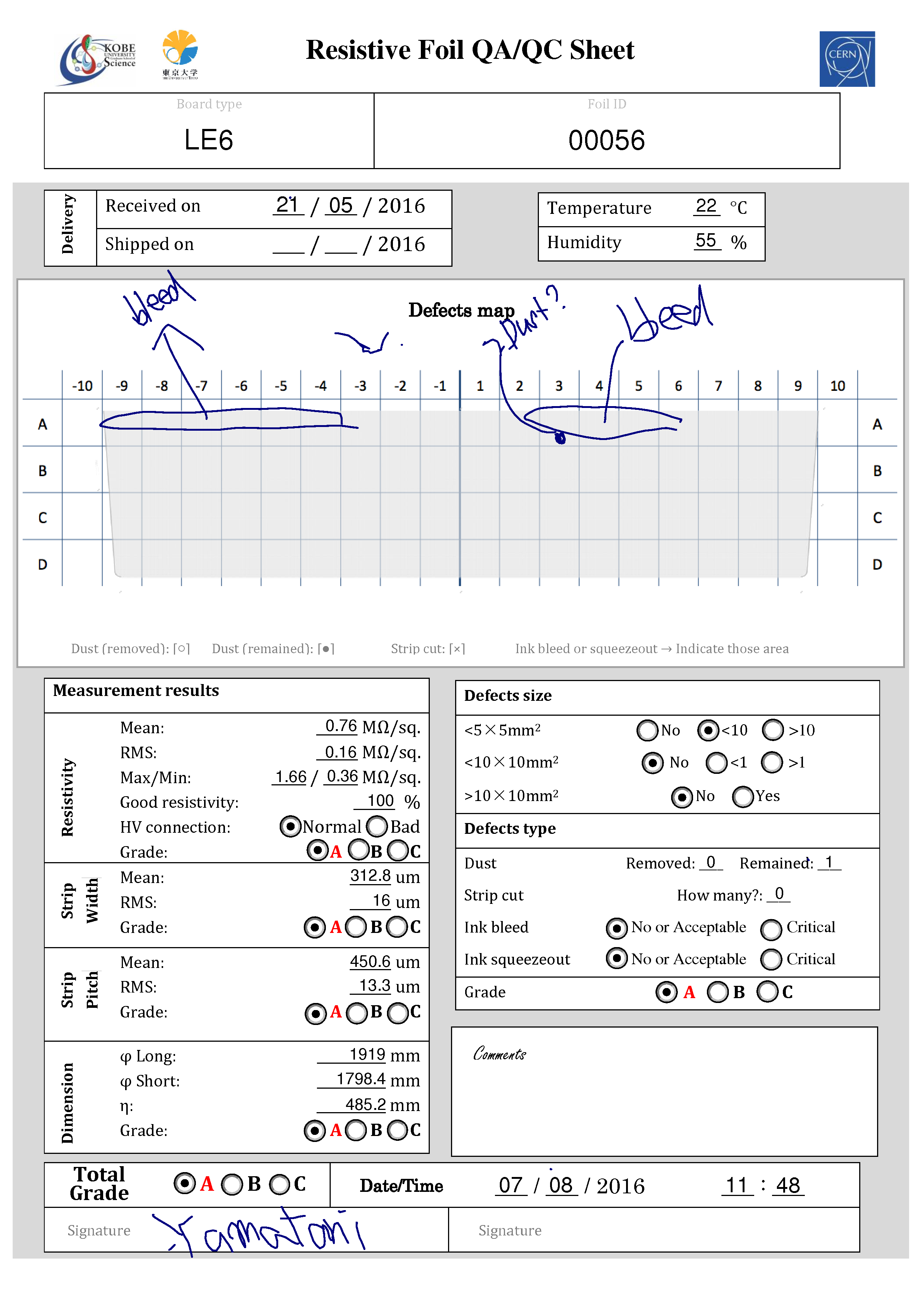The image size is (924, 1307).
Task: Choose Dimension grade B
Action: 356,1130
